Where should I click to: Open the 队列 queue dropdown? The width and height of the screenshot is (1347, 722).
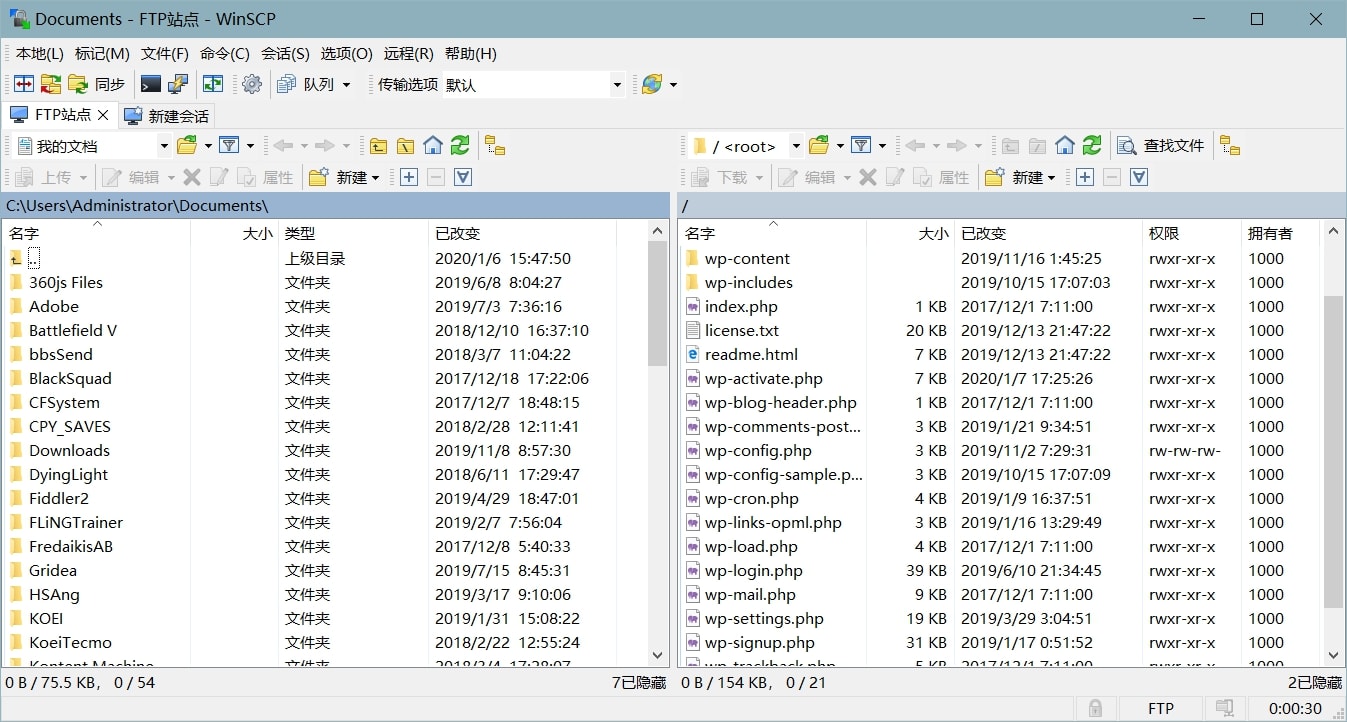pyautogui.click(x=346, y=85)
